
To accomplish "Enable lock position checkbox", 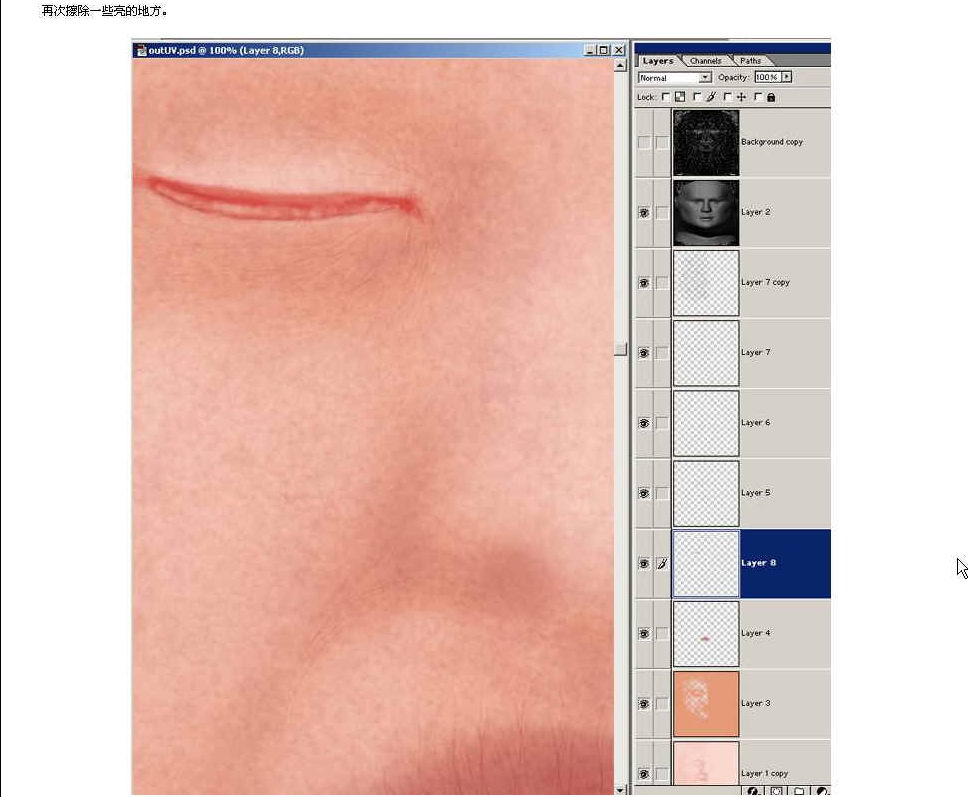I will [x=727, y=97].
